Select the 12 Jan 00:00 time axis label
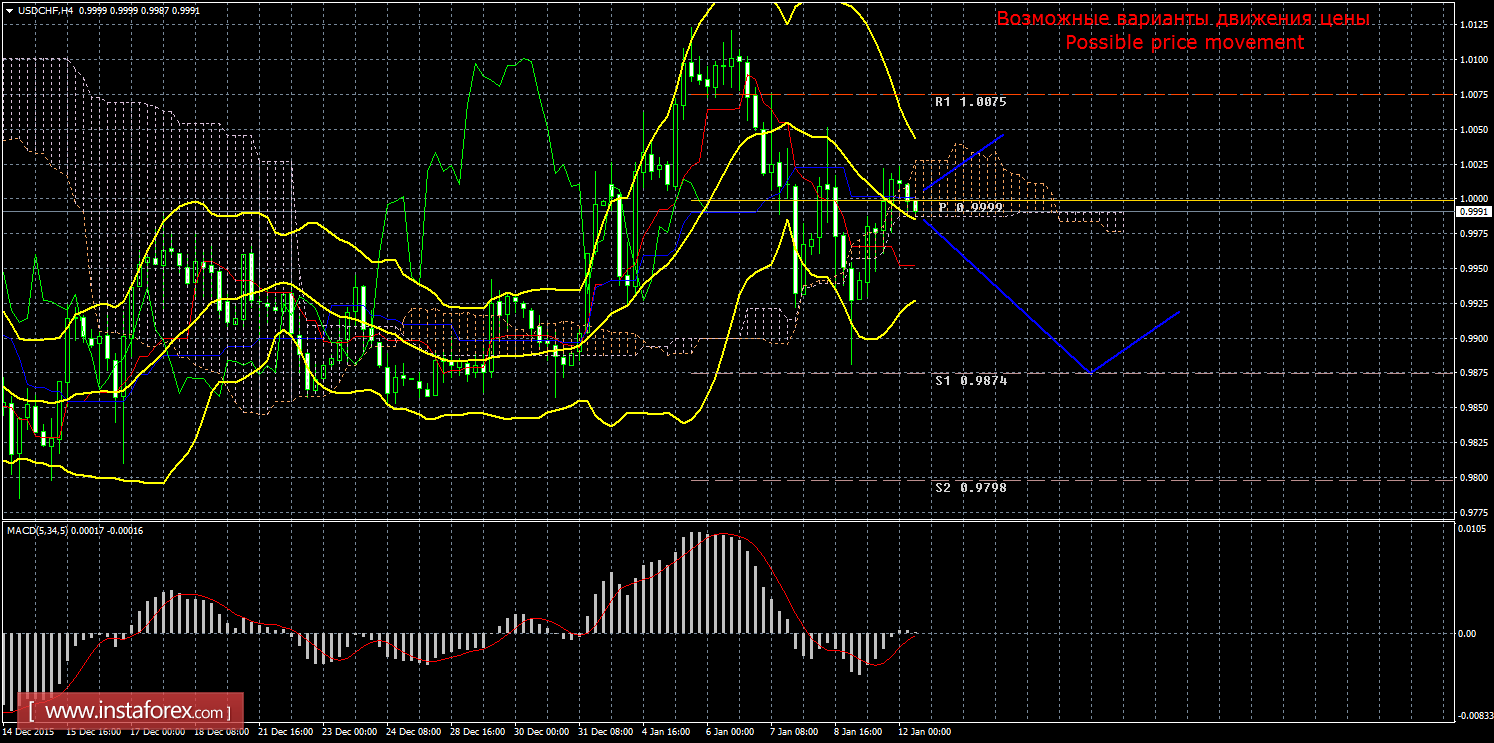Screen dimensions: 1494x743 tap(924, 732)
